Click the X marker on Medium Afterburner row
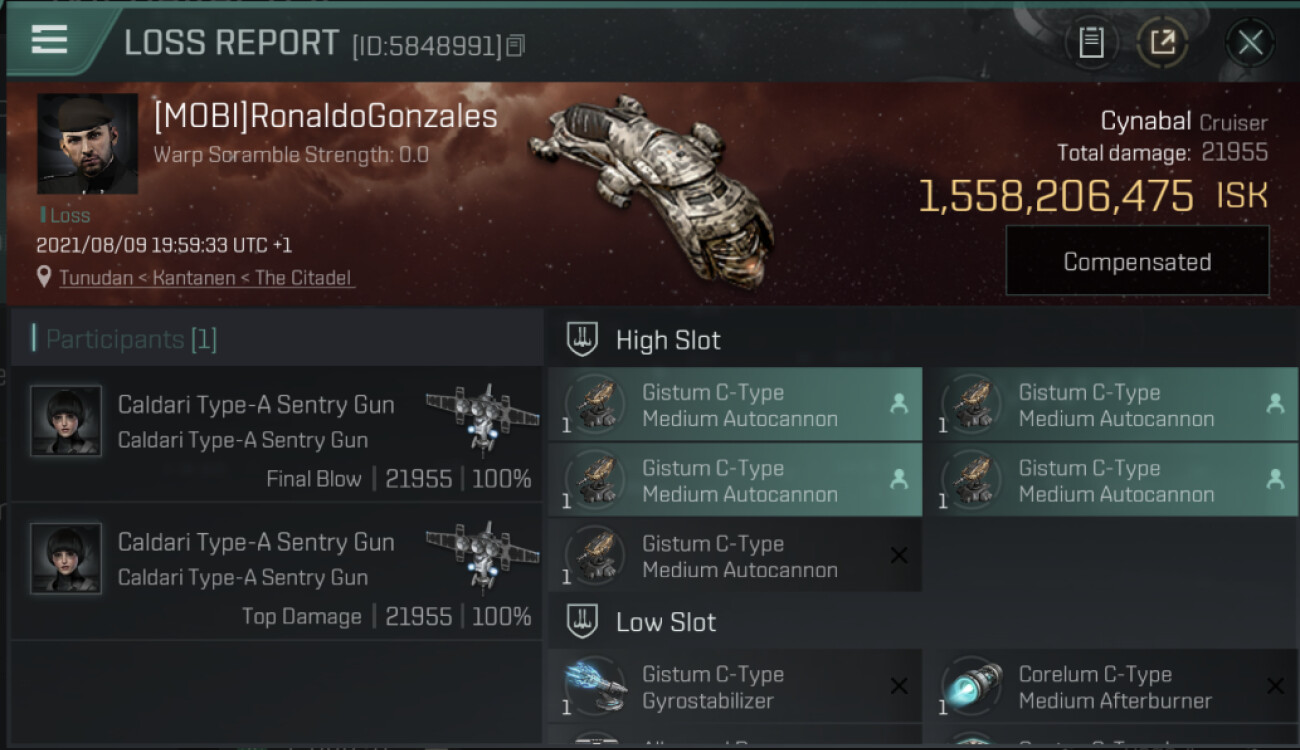The width and height of the screenshot is (1300, 750). pos(1275,686)
